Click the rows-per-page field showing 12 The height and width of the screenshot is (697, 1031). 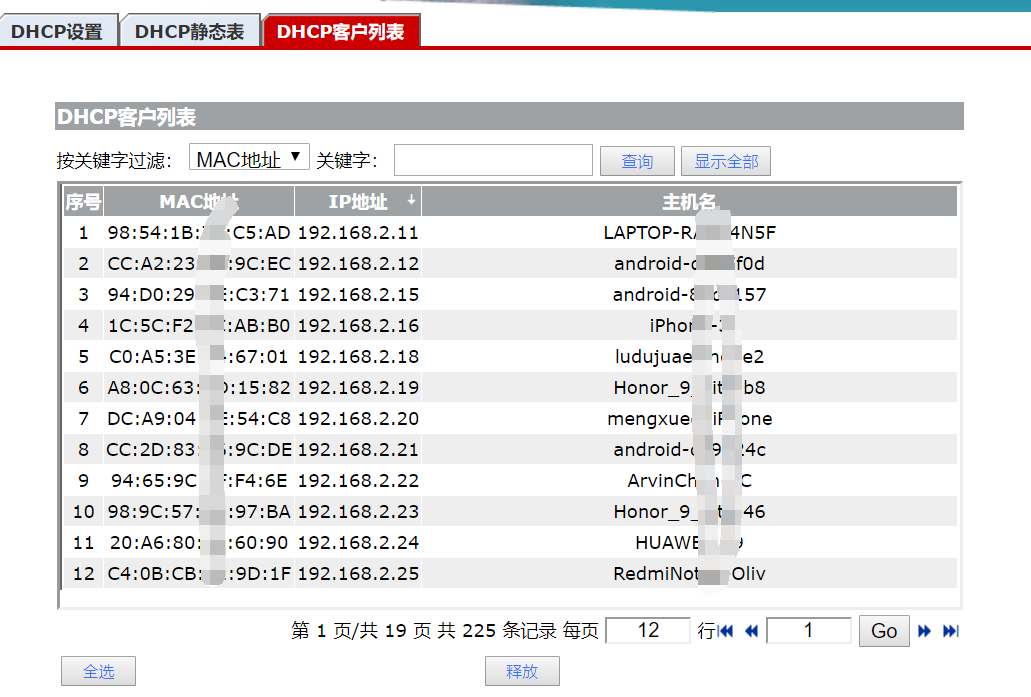648,631
